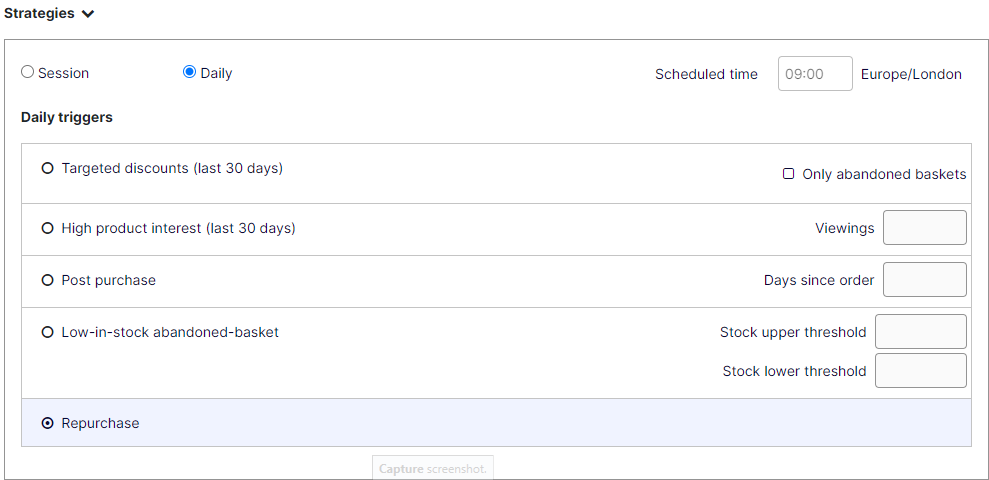Click the Repurchase row label
This screenshot has width=989, height=480.
coord(100,423)
